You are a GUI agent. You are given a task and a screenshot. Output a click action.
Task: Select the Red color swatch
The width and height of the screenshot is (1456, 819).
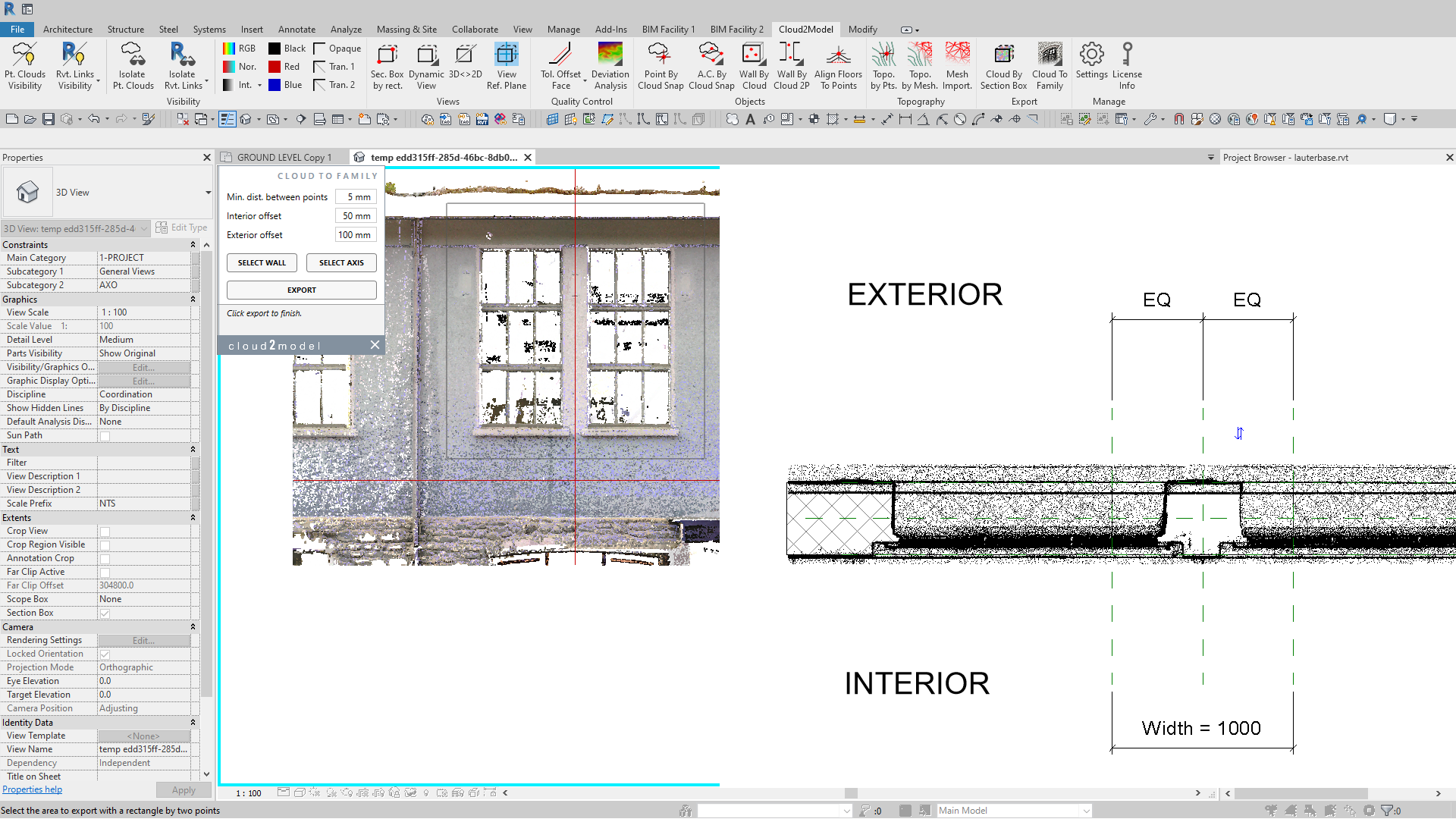(x=275, y=67)
